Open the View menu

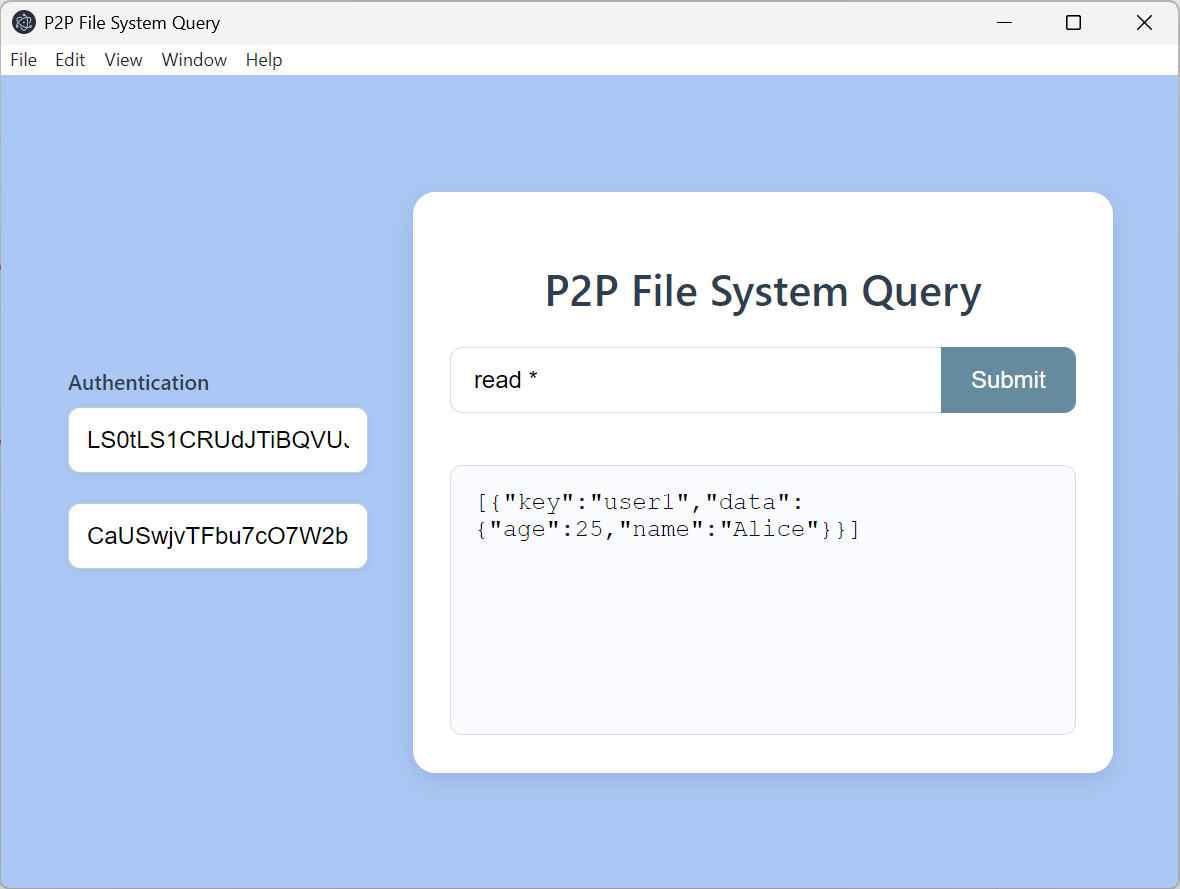point(123,60)
